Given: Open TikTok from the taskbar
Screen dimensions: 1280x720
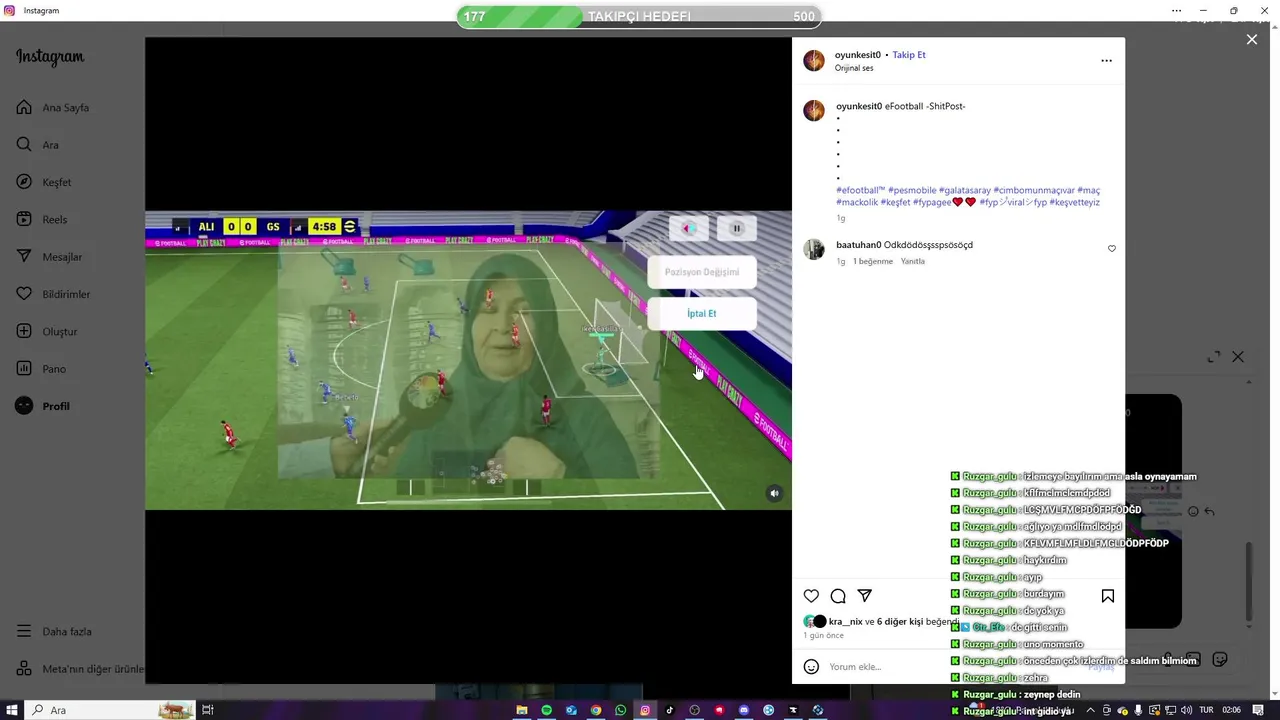Looking at the screenshot, I should (670, 710).
